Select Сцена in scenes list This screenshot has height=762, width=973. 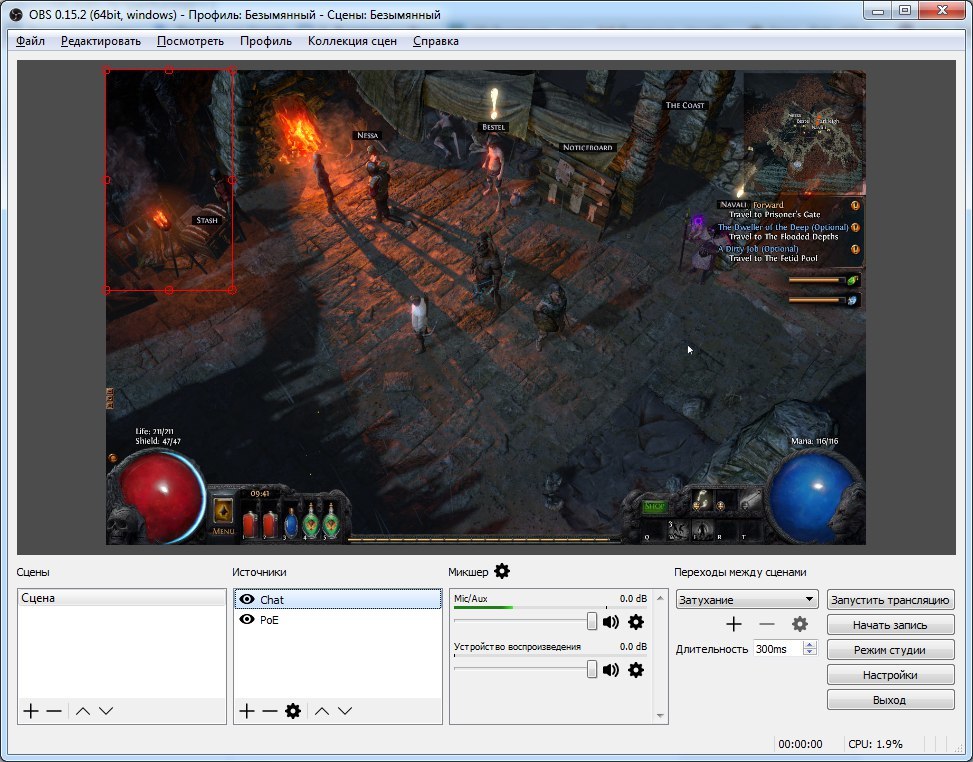point(122,598)
